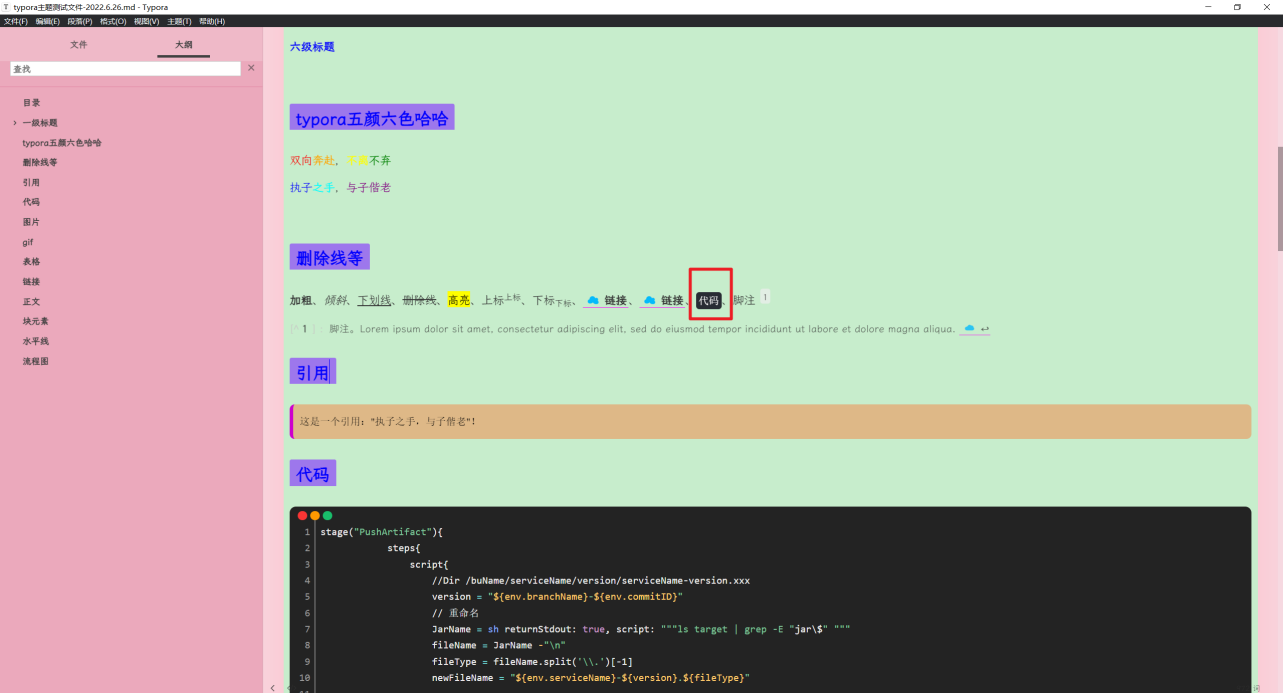Screen dimensions: 1283x693
Task: Click the newFileName code line
Action: pyautogui.click(x=591, y=677)
